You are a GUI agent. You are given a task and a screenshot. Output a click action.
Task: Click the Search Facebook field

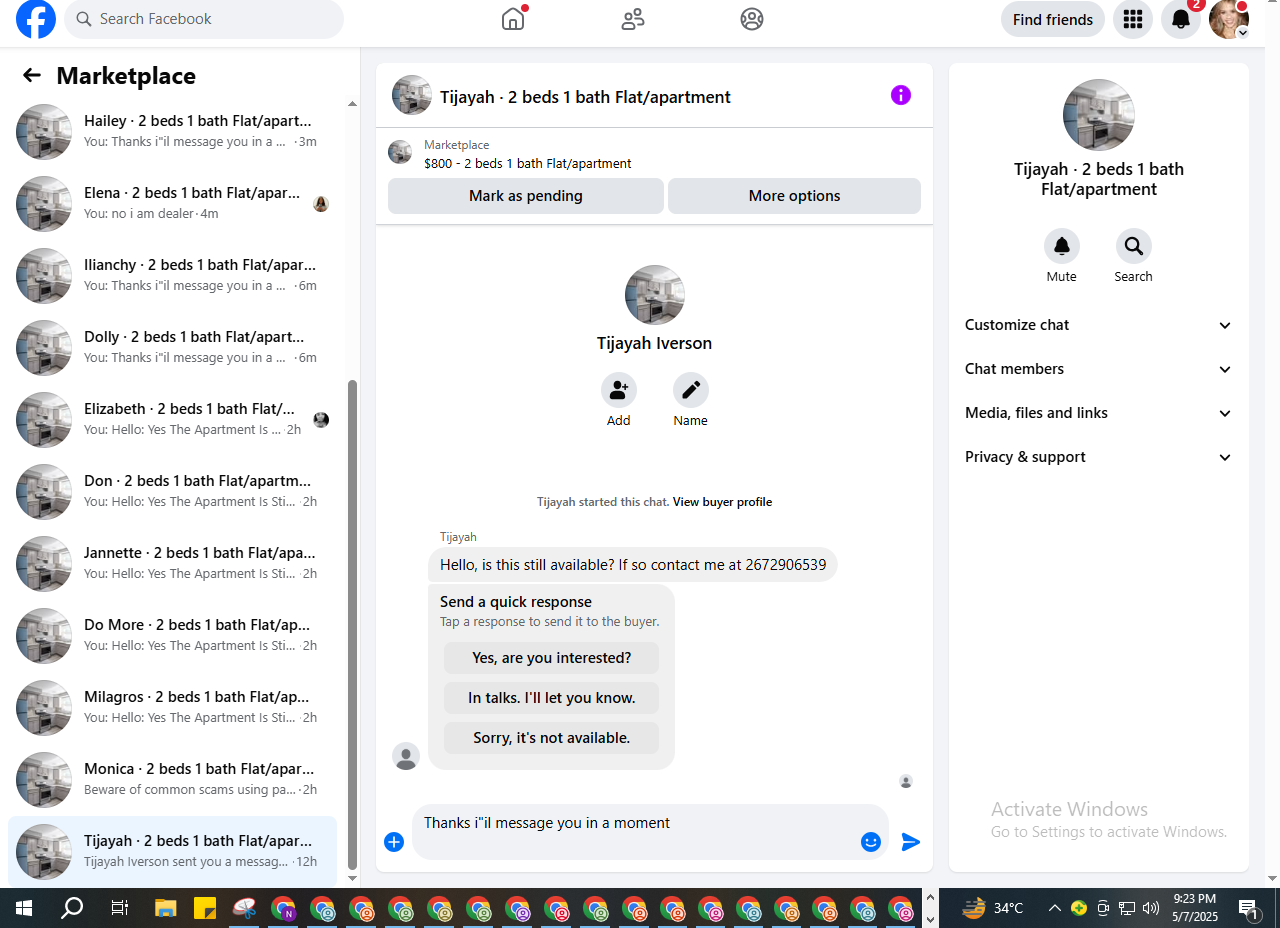[x=204, y=19]
